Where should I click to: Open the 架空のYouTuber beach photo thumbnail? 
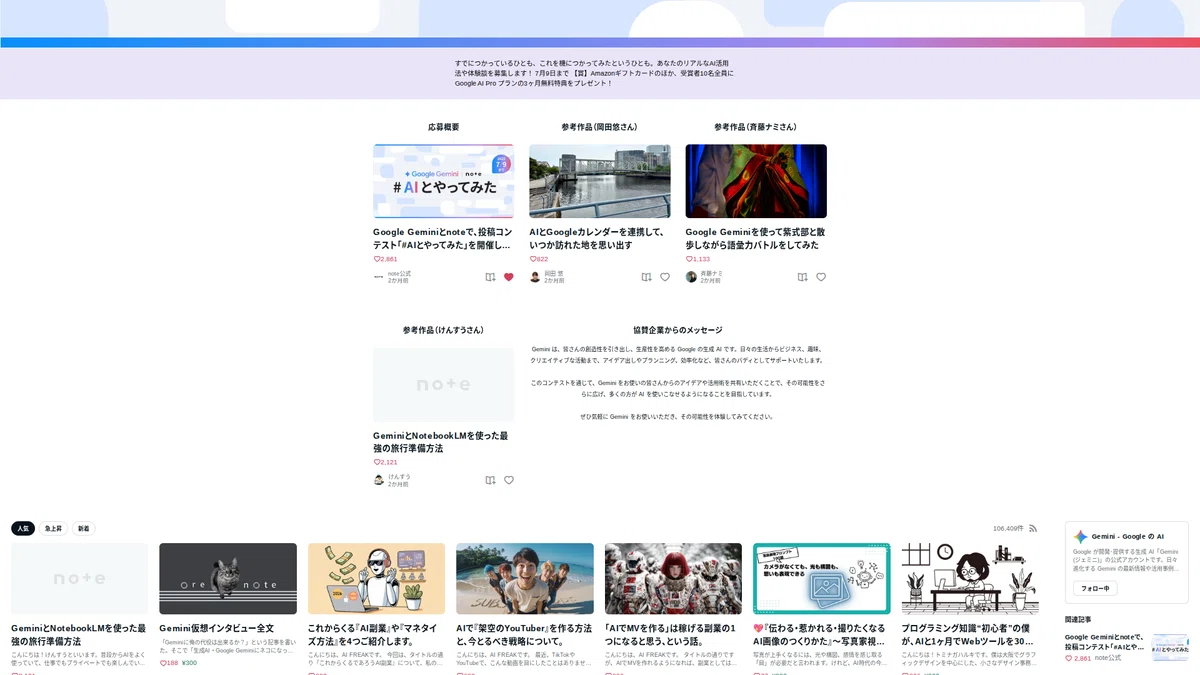coord(525,579)
